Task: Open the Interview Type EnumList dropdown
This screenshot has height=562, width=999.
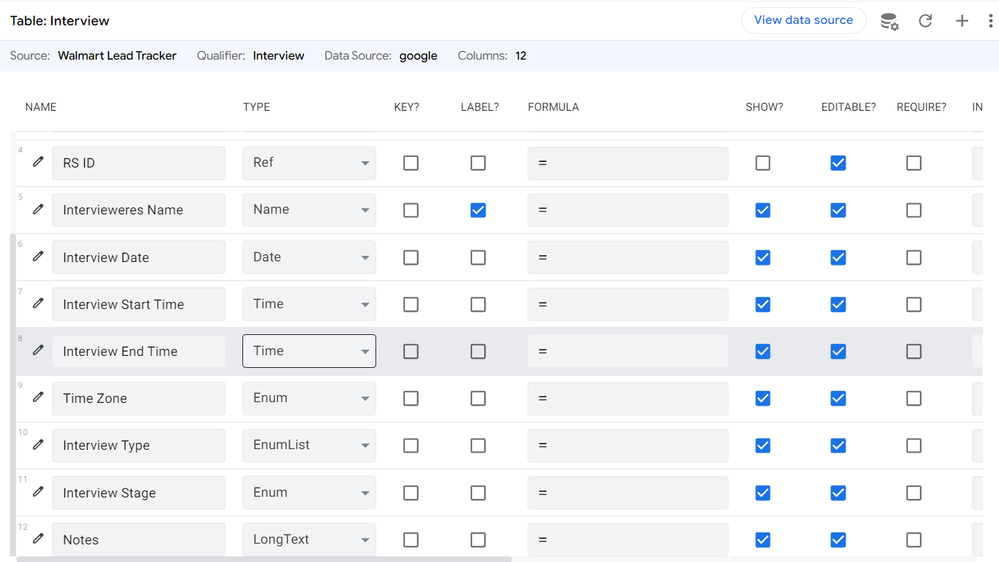Action: coord(309,445)
